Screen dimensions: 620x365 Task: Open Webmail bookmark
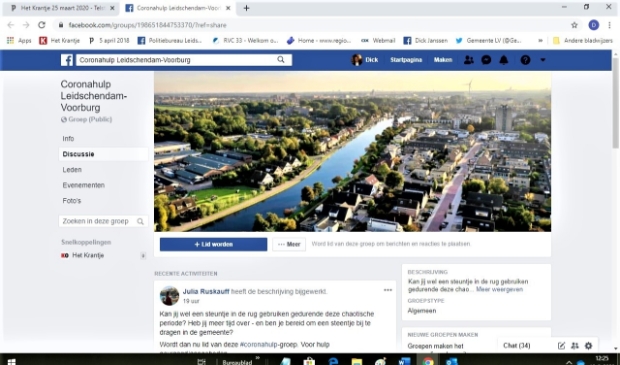click(378, 40)
